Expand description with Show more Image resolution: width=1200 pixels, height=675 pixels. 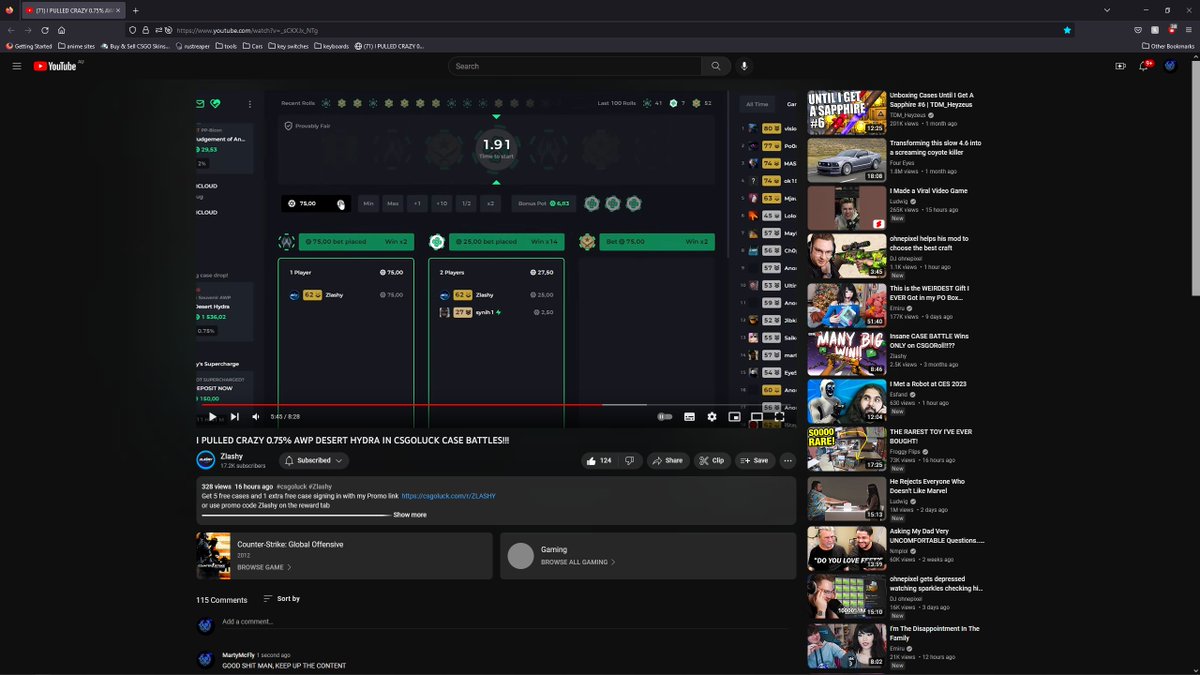click(x=410, y=515)
